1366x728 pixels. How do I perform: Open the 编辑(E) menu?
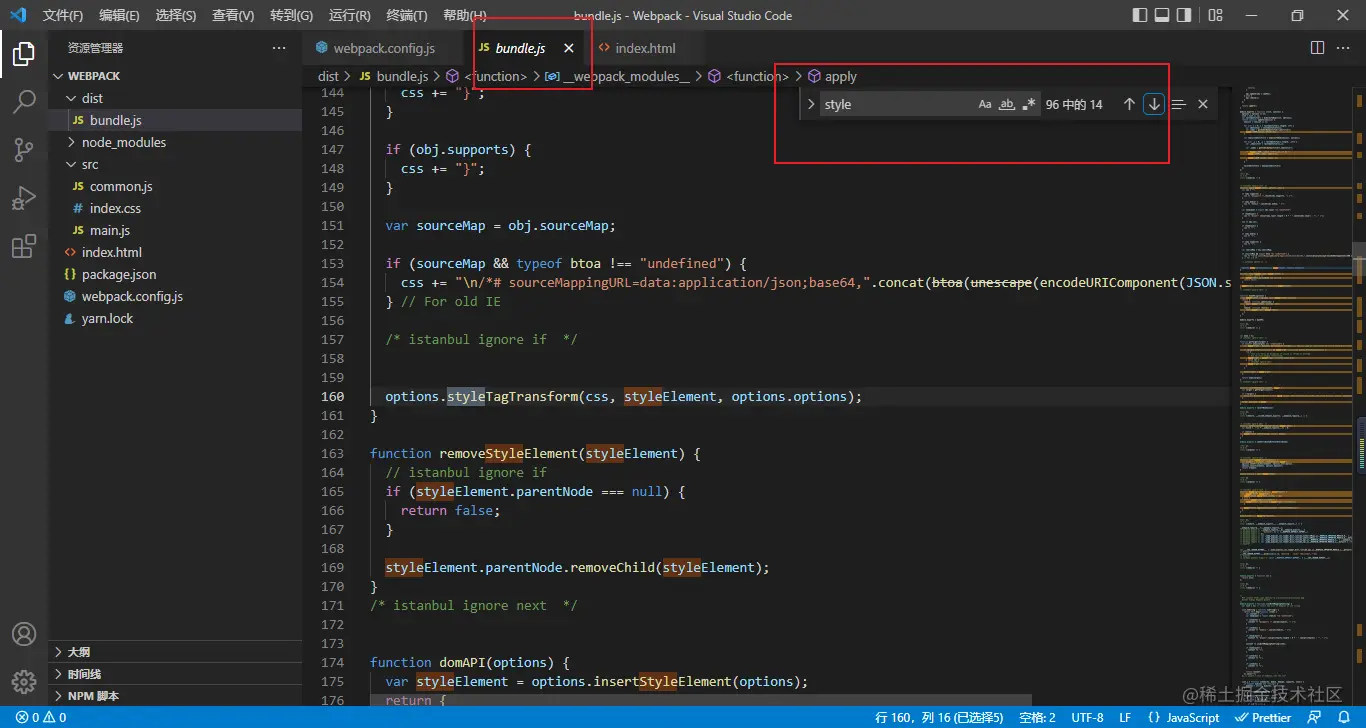coord(120,15)
